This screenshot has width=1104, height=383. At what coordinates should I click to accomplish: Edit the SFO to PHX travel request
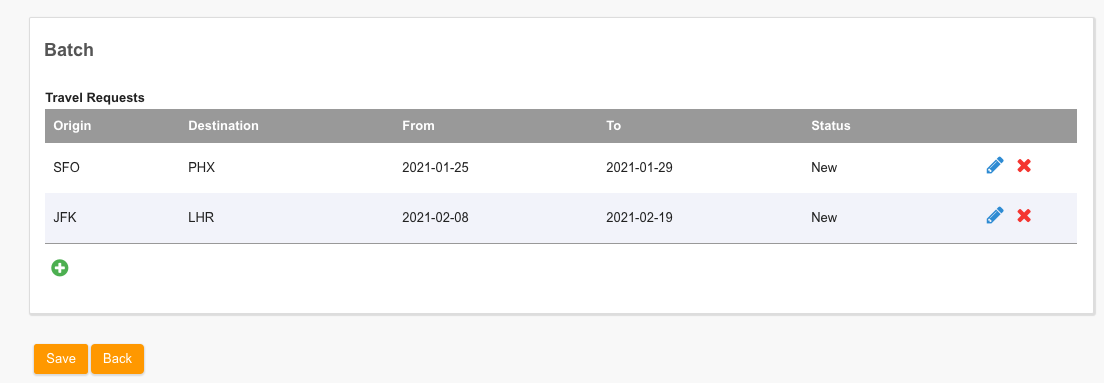point(994,166)
